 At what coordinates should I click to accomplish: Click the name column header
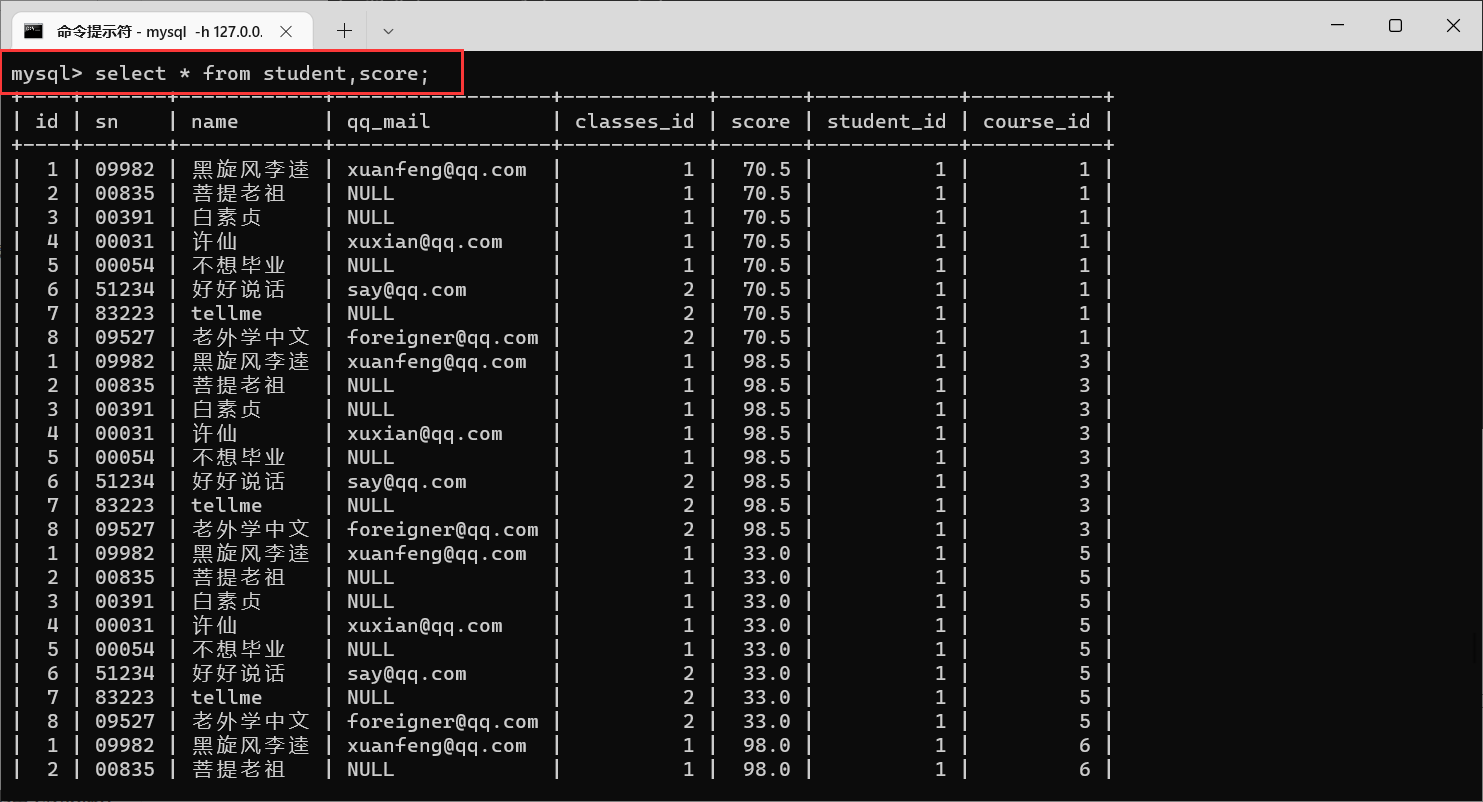pyautogui.click(x=215, y=121)
